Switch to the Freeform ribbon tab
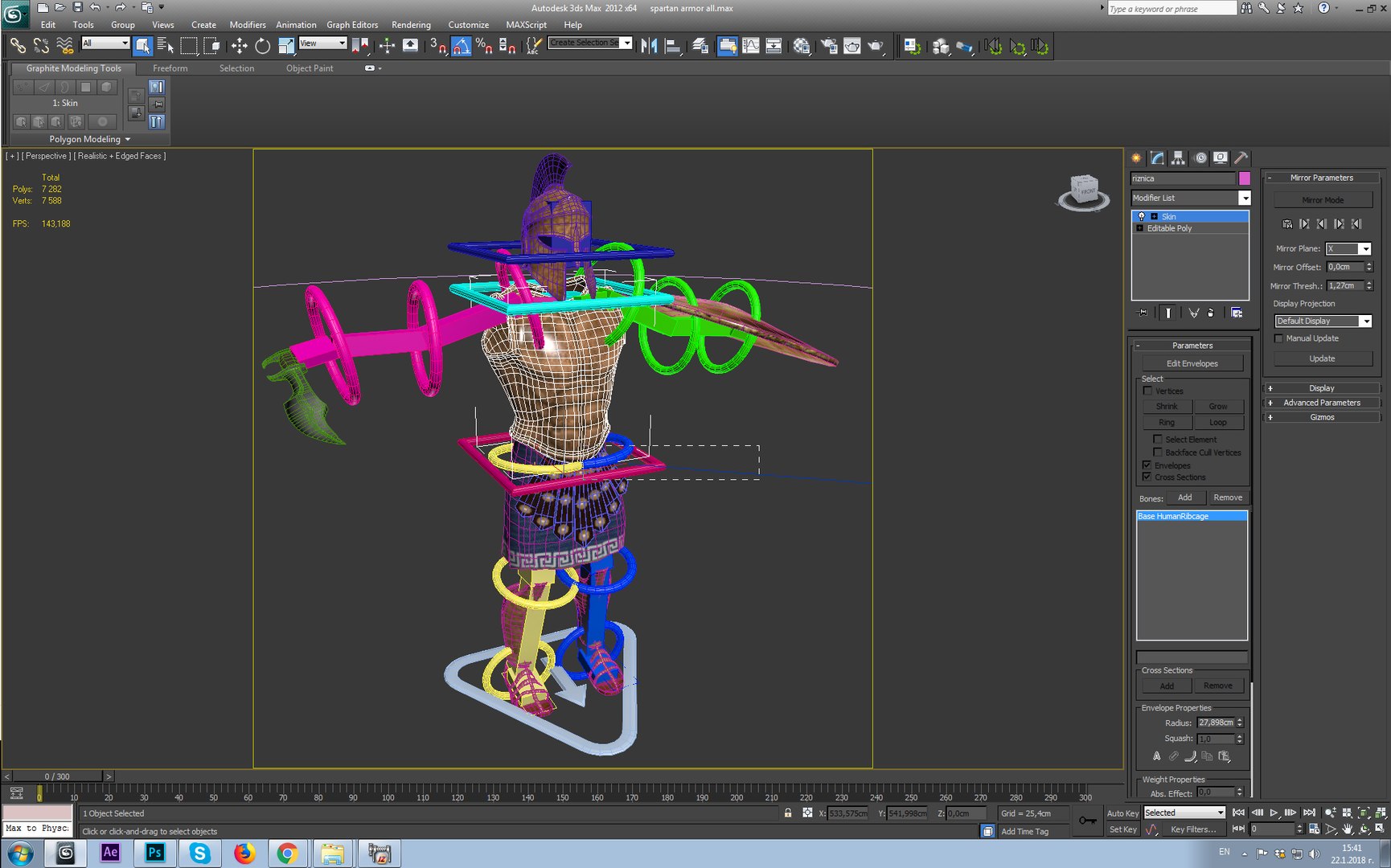This screenshot has width=1391, height=868. coord(170,68)
